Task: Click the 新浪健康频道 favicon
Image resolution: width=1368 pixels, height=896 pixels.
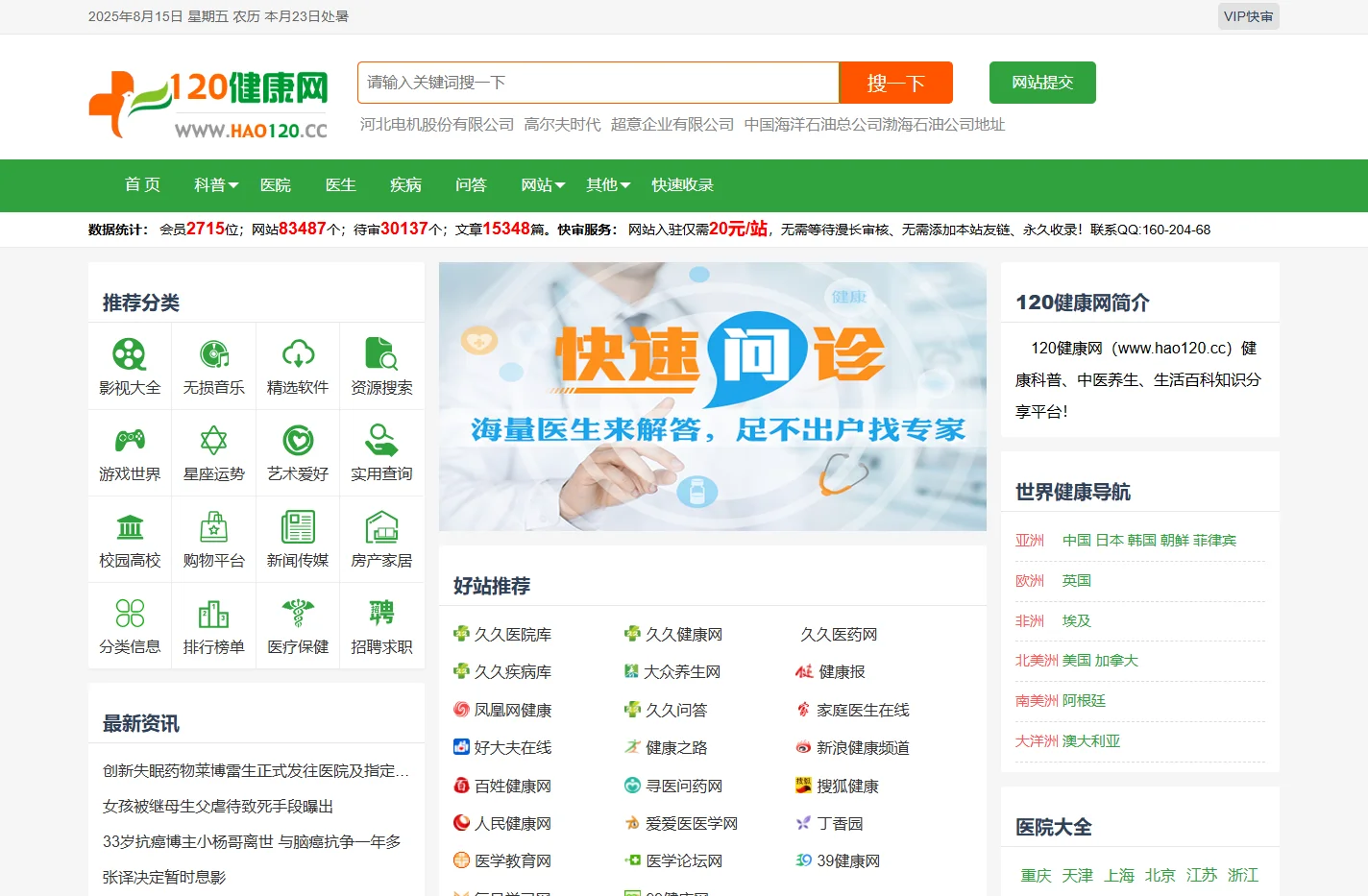Action: pyautogui.click(x=803, y=747)
